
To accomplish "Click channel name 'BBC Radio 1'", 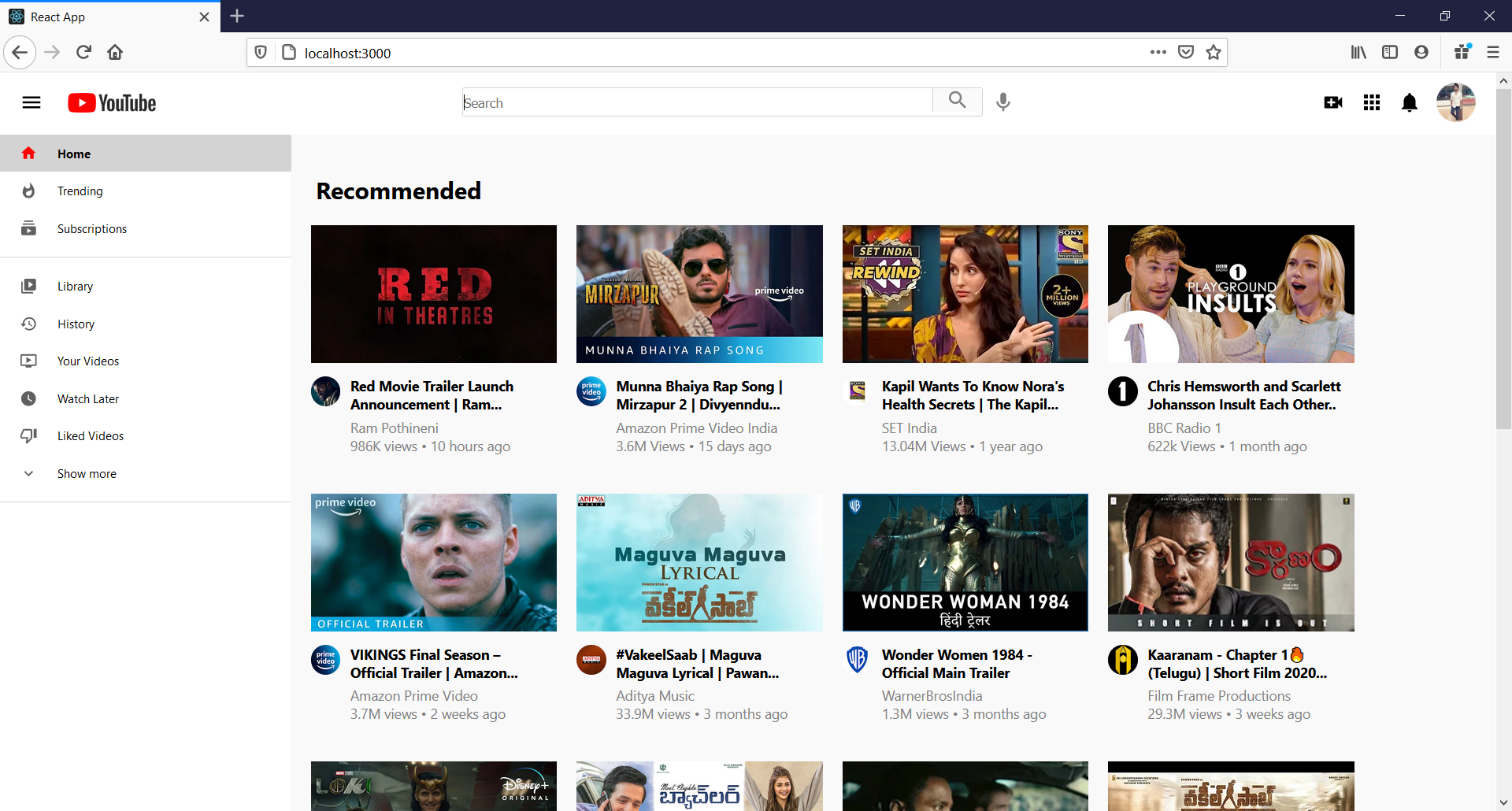I will tap(1184, 428).
